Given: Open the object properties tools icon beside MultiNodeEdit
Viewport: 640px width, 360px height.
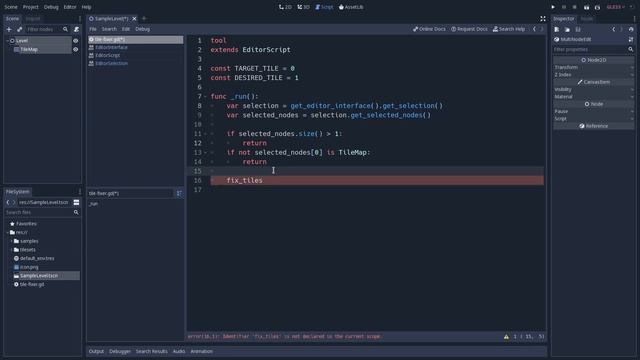Looking at the screenshot, I should pyautogui.click(x=631, y=40).
